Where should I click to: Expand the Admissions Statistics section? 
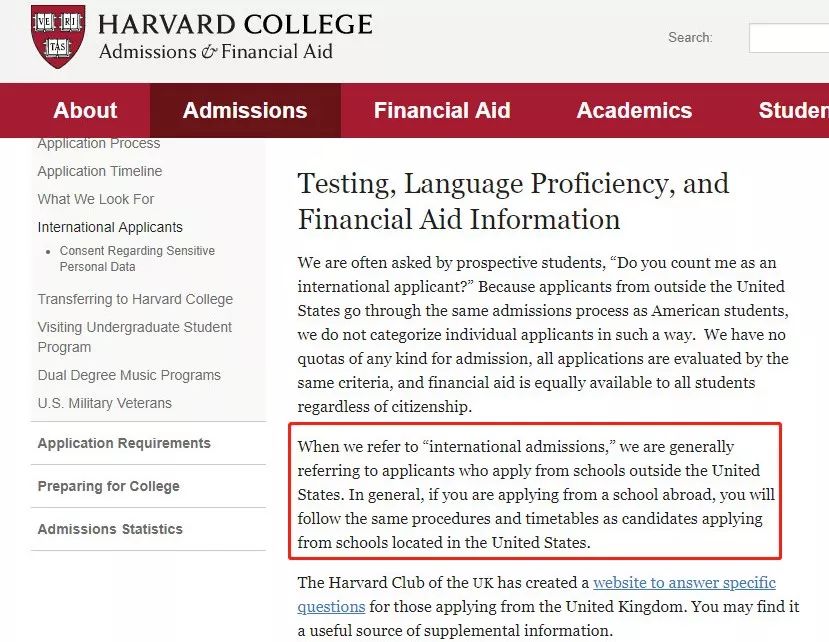pyautogui.click(x=110, y=529)
